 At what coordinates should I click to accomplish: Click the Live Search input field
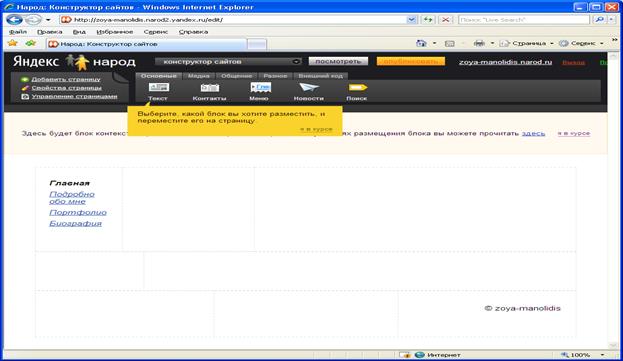pyautogui.click(x=524, y=19)
